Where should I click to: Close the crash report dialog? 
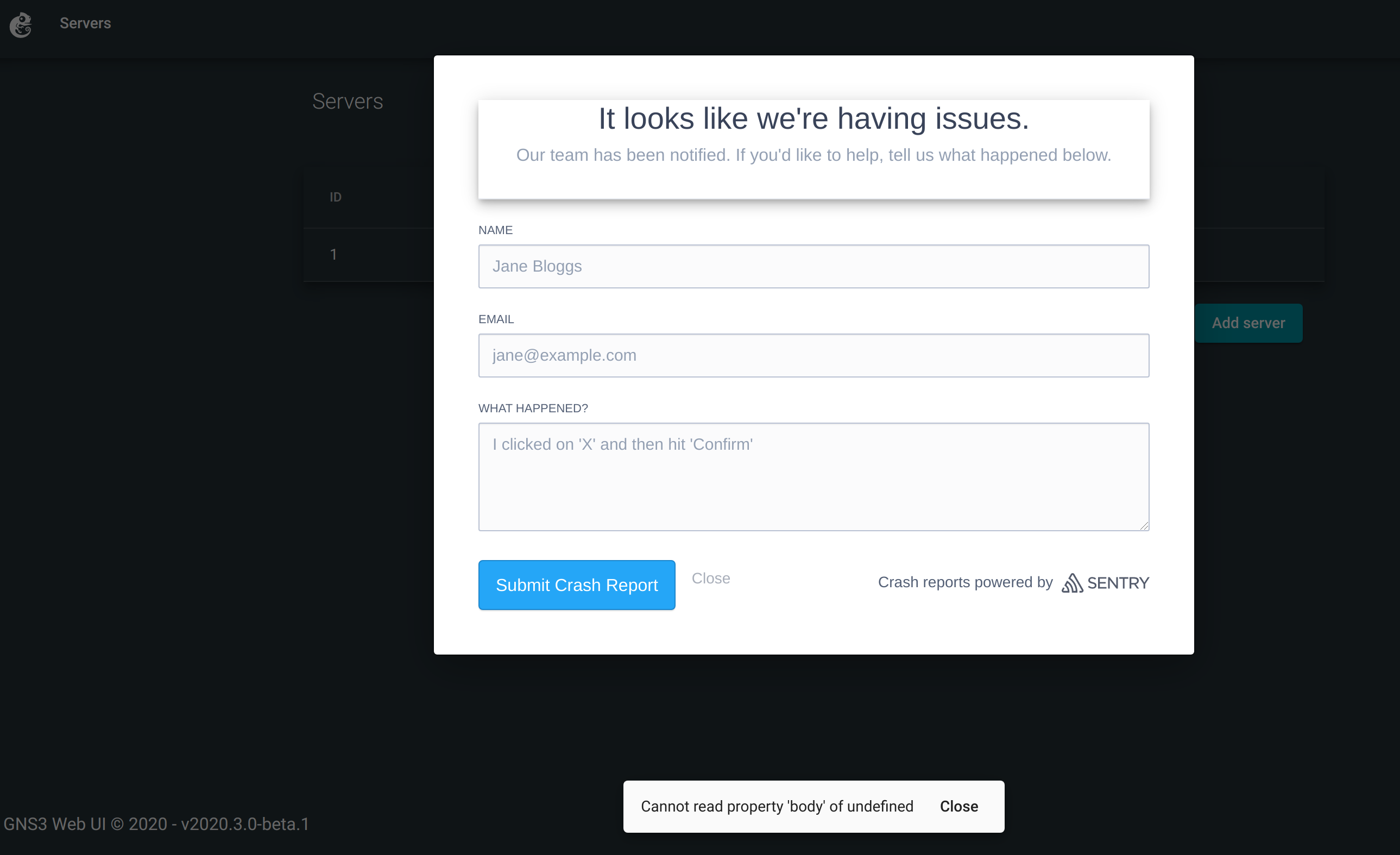point(711,578)
